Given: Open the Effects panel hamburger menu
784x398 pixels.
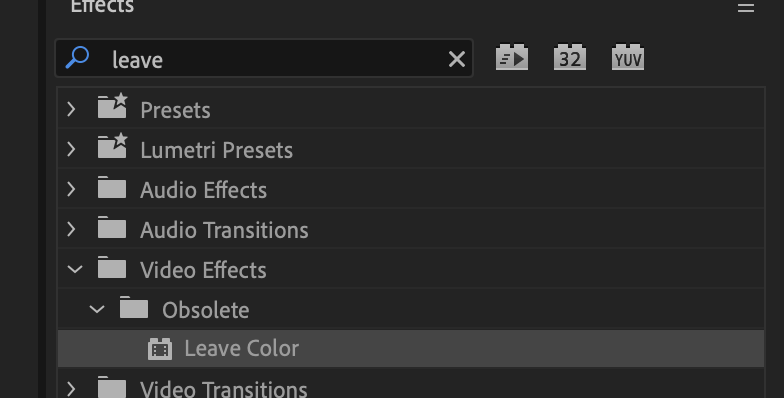Looking at the screenshot, I should point(746,7).
